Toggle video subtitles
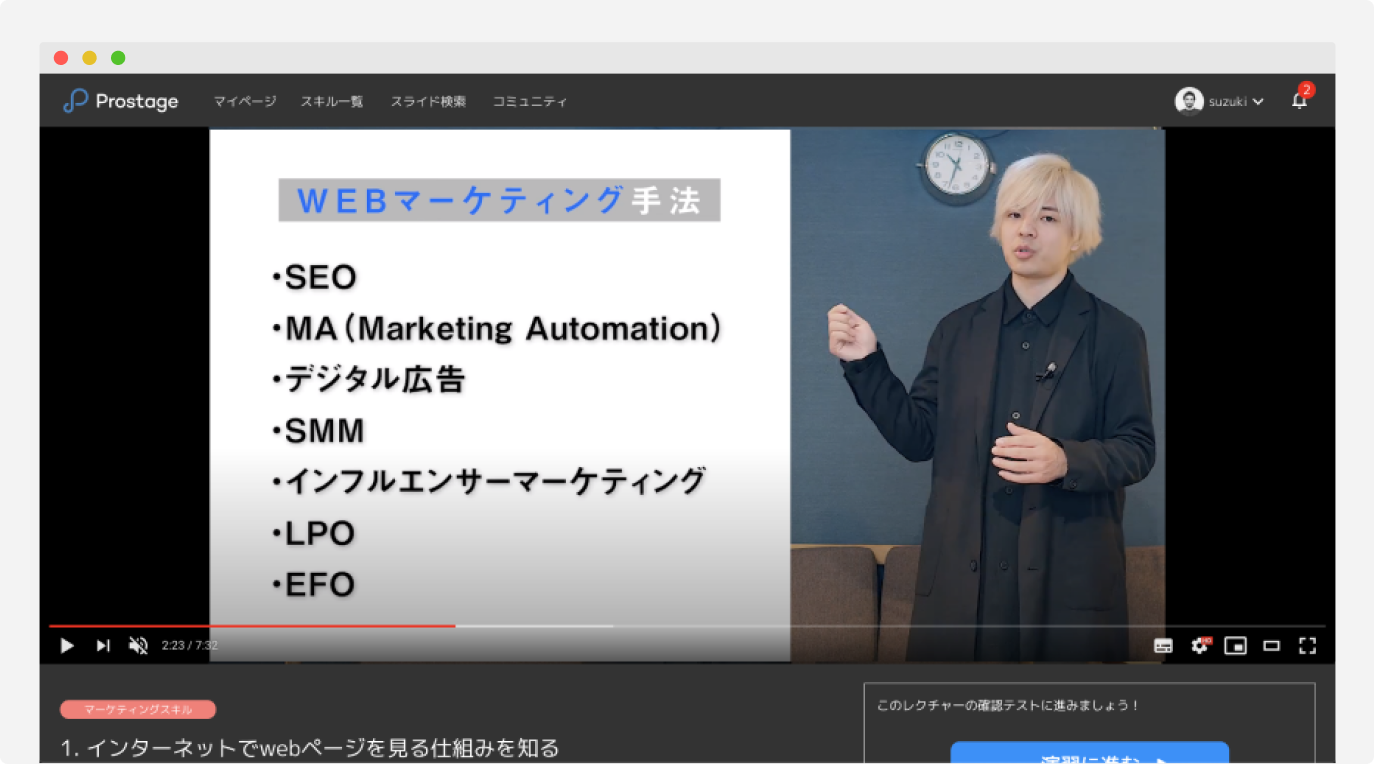This screenshot has width=1374, height=764. click(1163, 646)
